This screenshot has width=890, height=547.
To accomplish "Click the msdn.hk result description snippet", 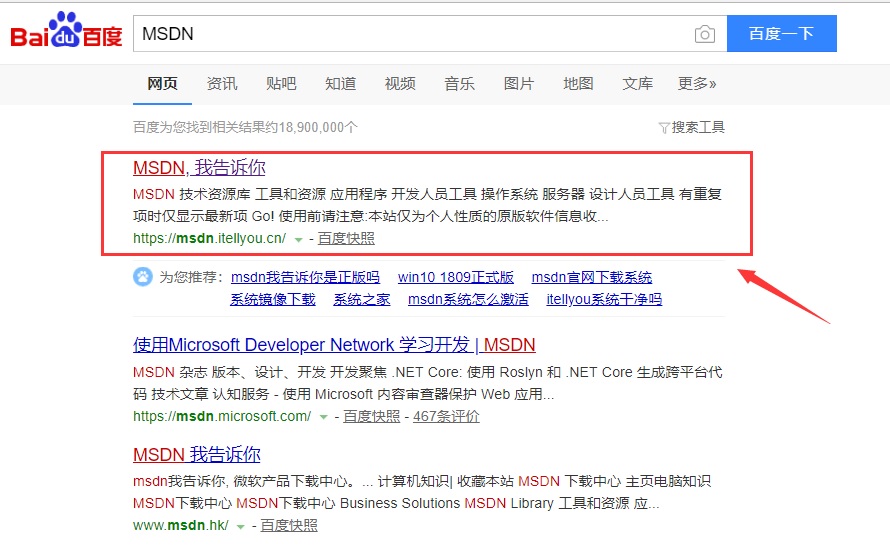I will tap(422, 492).
